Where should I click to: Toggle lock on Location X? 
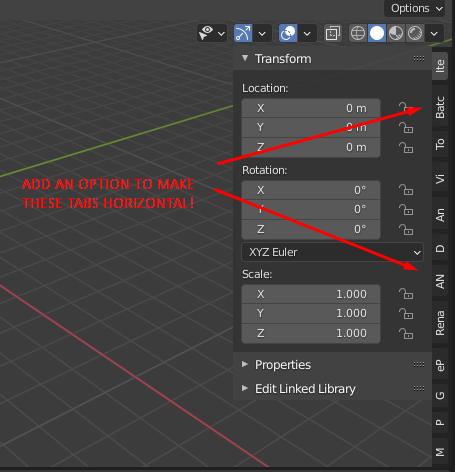pos(406,108)
